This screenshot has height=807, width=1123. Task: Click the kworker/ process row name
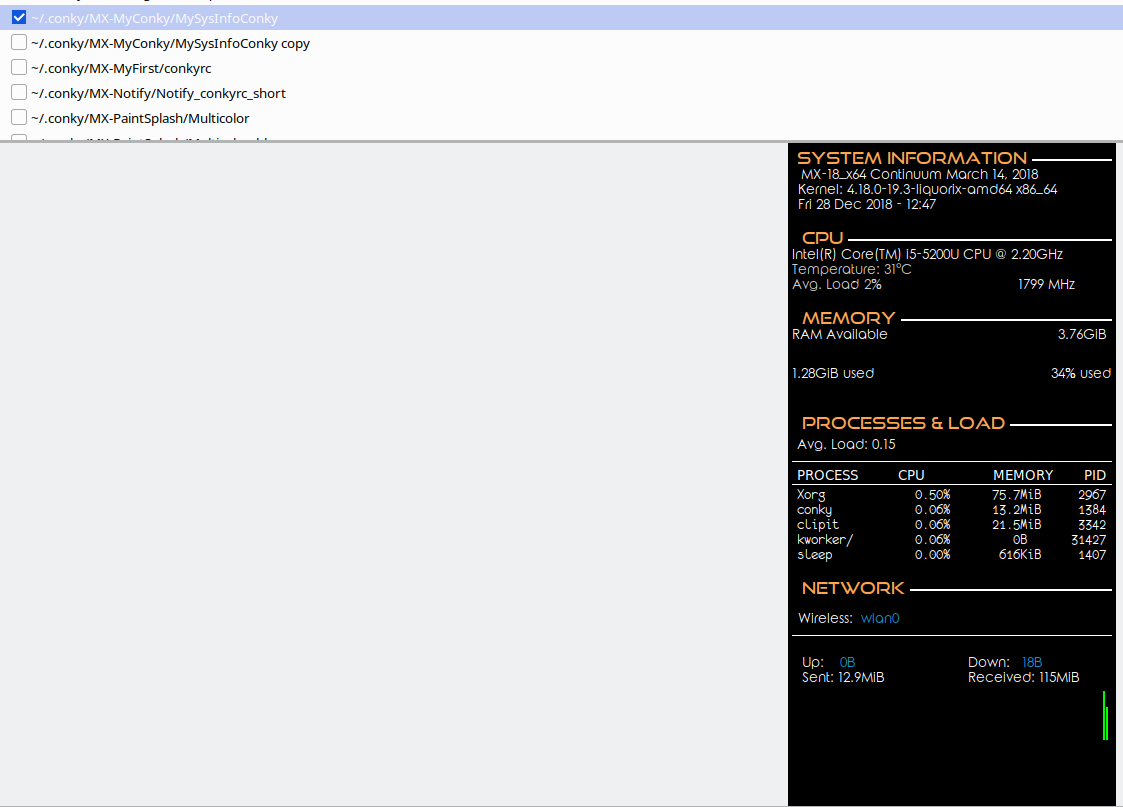pyautogui.click(x=825, y=540)
